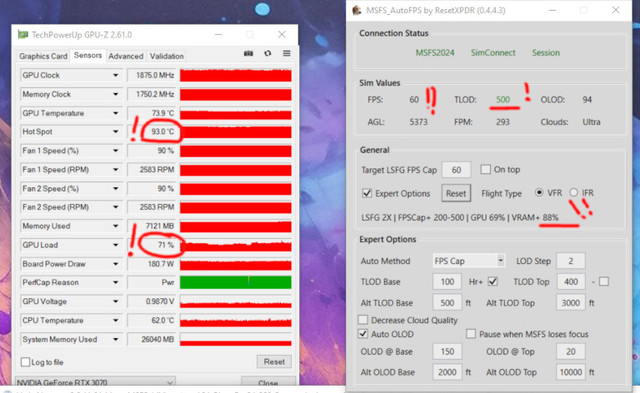Expand the GPU Load dropdown arrow
The width and height of the screenshot is (640, 393).
point(116,245)
